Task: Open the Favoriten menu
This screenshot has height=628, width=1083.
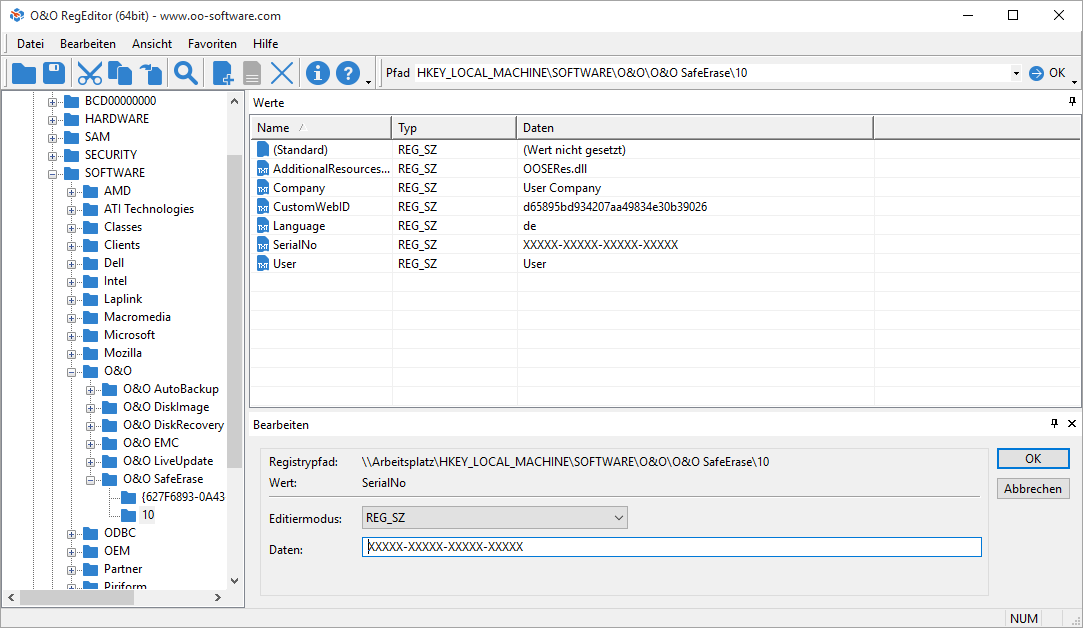Action: [x=212, y=44]
